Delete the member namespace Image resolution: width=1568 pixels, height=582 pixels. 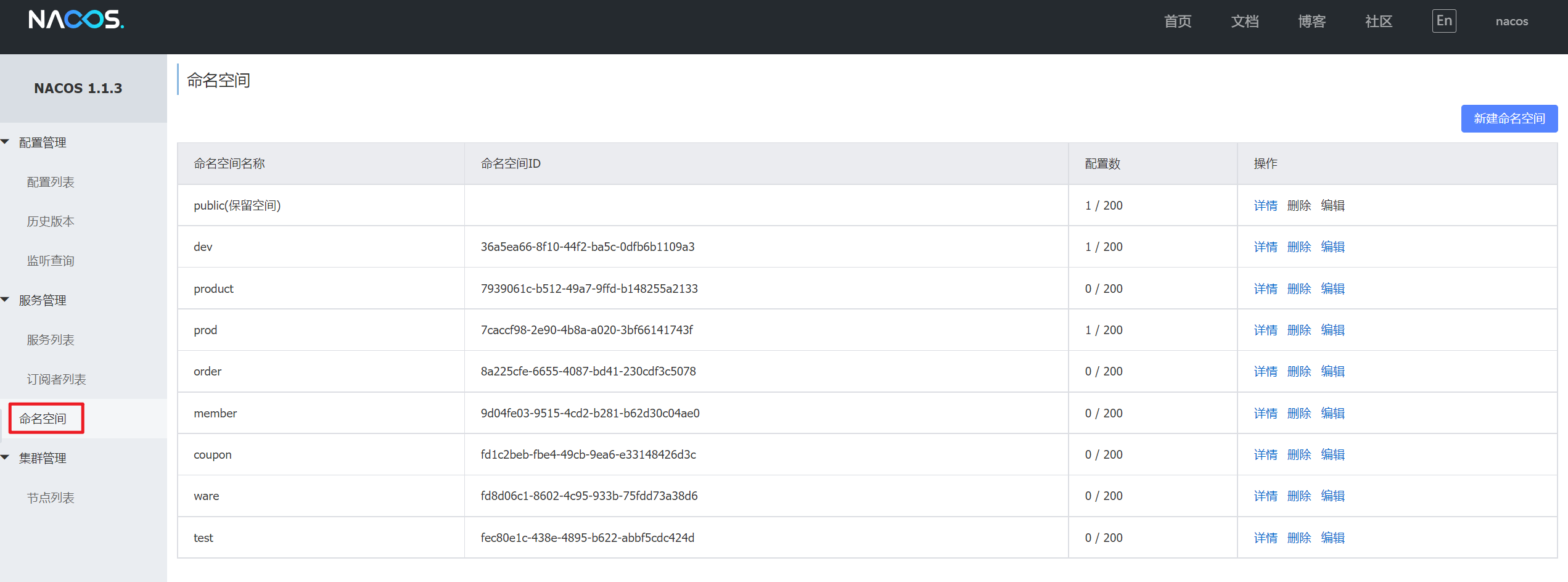tap(1299, 413)
